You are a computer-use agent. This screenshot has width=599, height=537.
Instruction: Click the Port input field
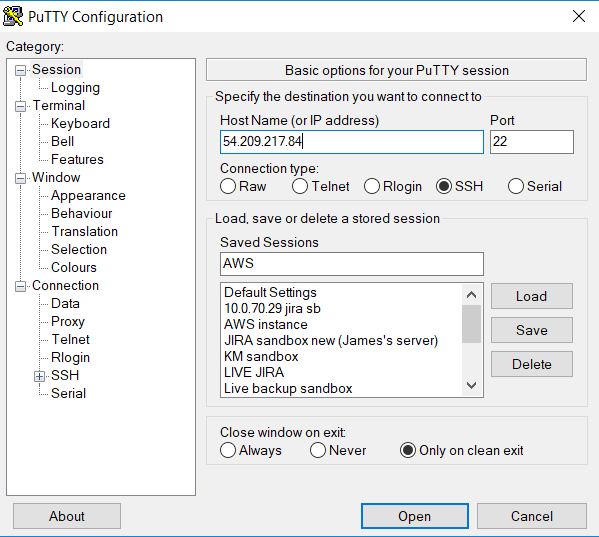click(x=532, y=142)
